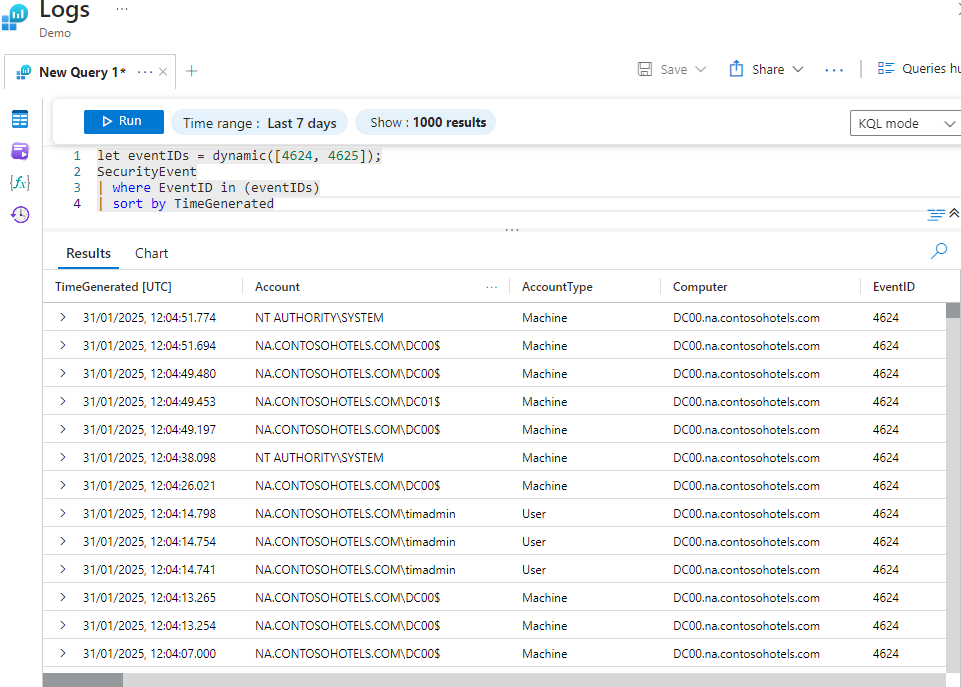Expand row with time 12:04:49.480

click(x=63, y=373)
